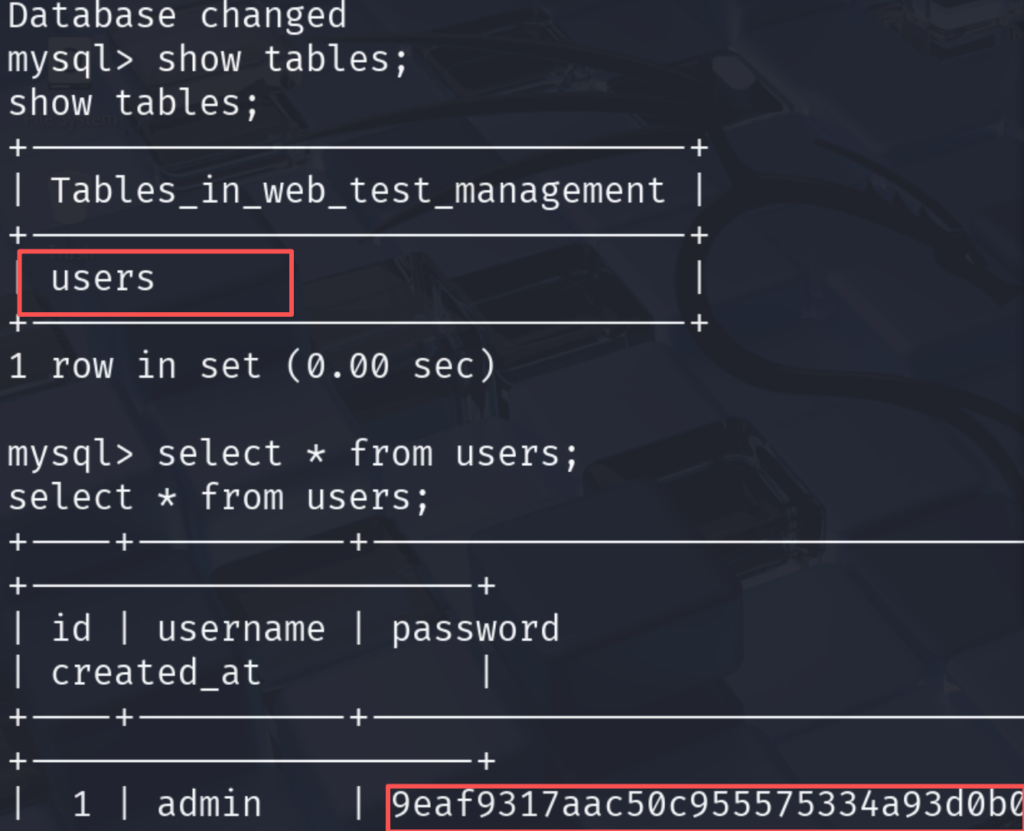Click the 'username' column header
The height and width of the screenshot is (831, 1024).
click(241, 629)
